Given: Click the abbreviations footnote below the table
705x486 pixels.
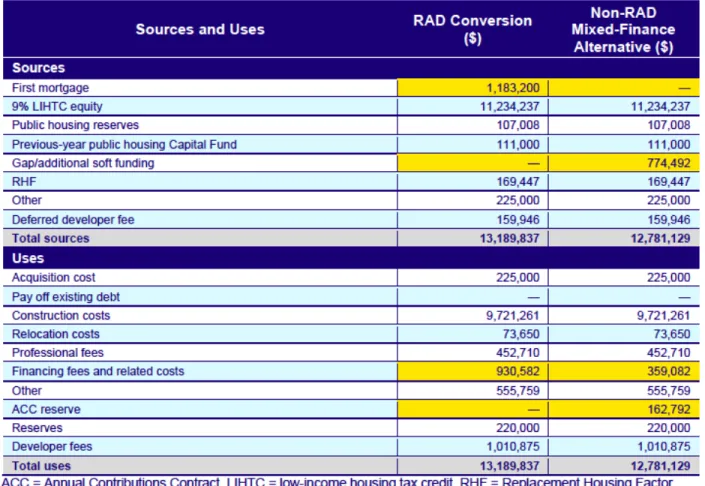Looking at the screenshot, I should pos(338,482).
